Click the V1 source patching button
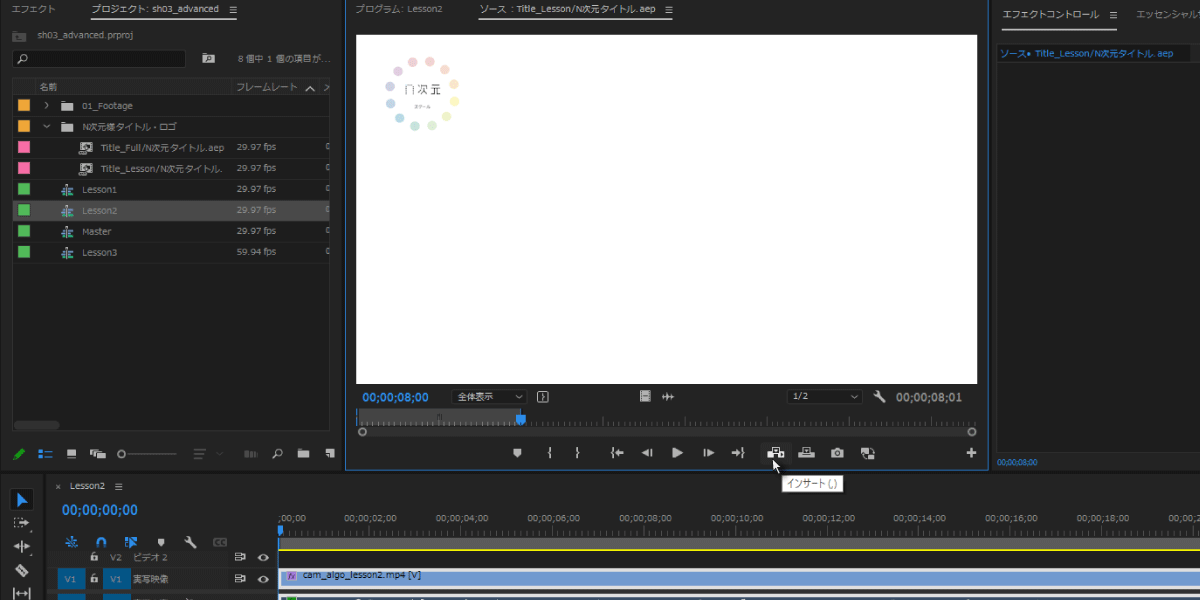The image size is (1200, 600). click(71, 579)
